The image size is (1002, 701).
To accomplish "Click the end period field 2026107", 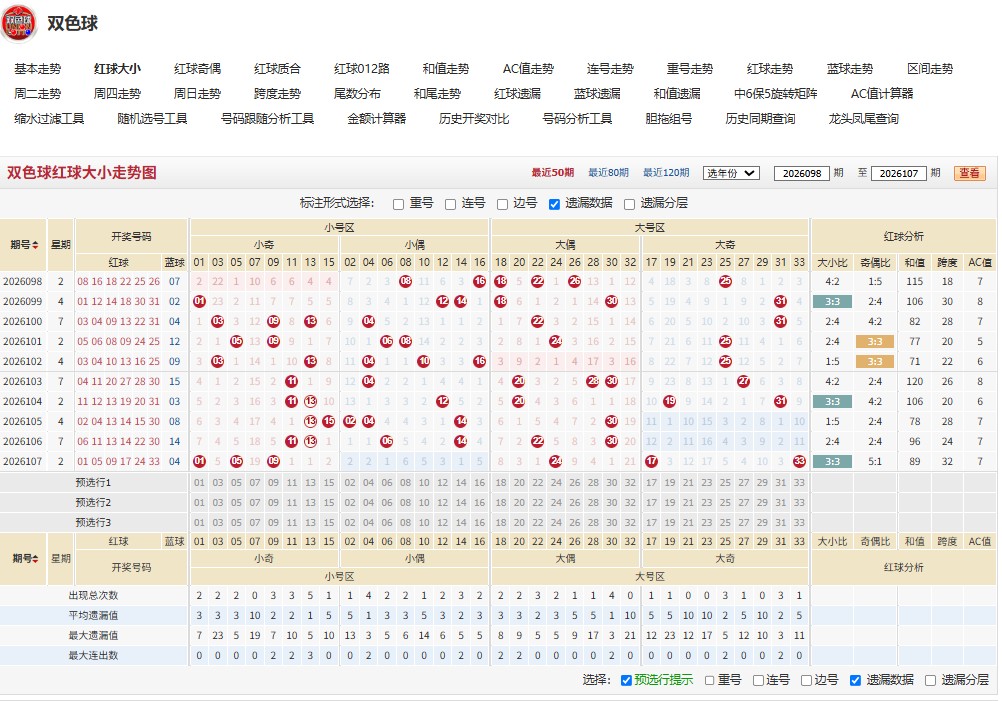I will tap(898, 173).
